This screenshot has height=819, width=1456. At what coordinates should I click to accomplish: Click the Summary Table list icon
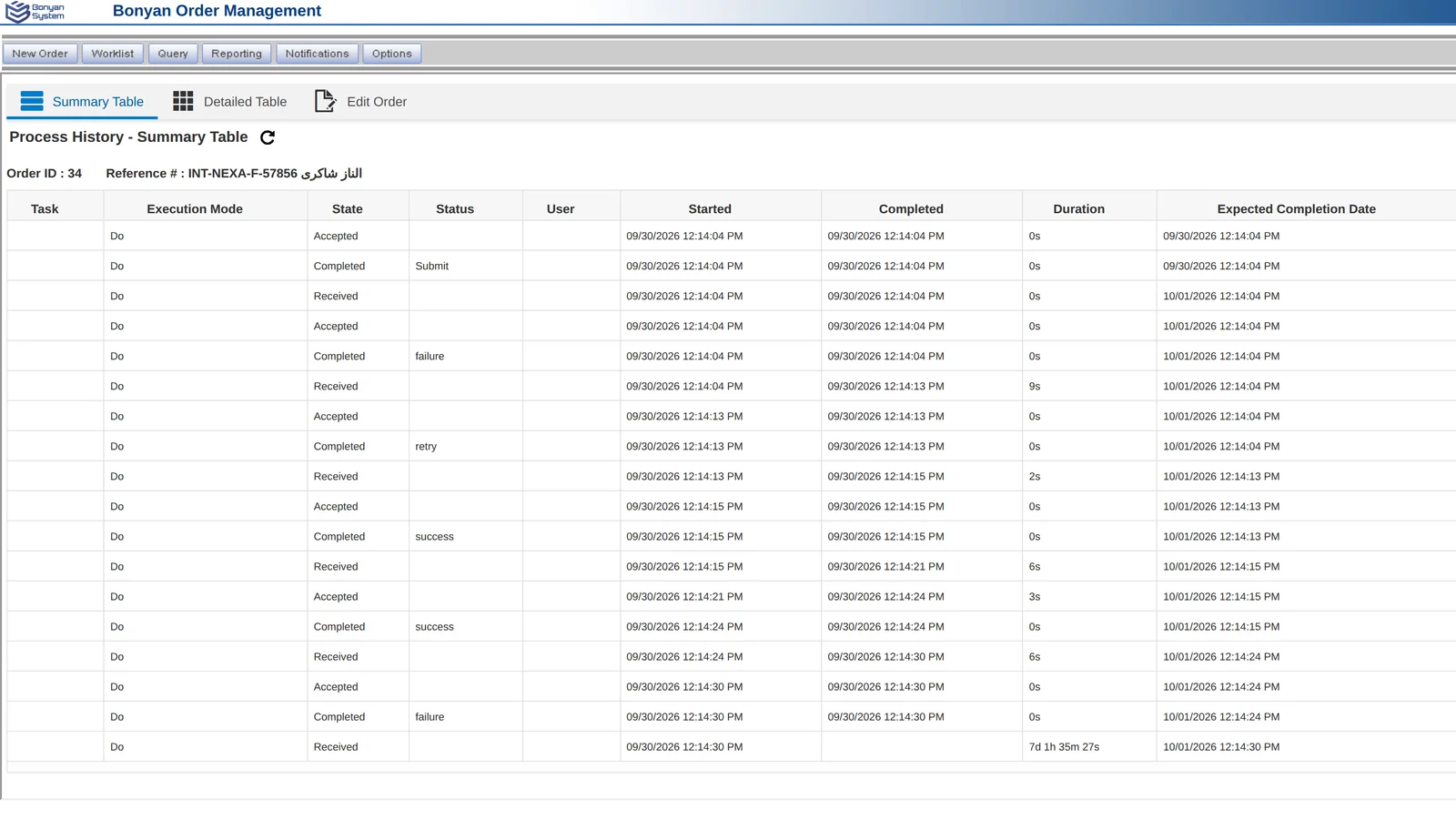click(x=32, y=101)
